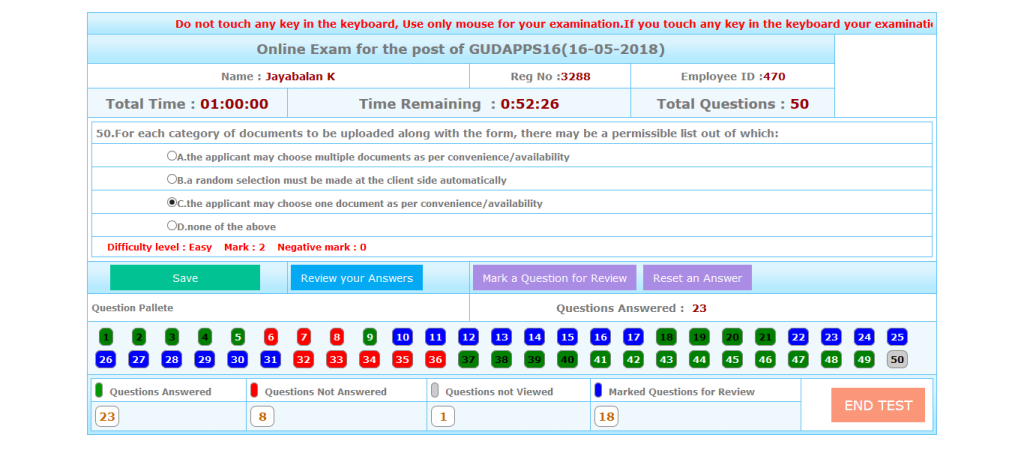Click the scrolling red warning message
This screenshot has width=1024, height=450.
[554, 24]
